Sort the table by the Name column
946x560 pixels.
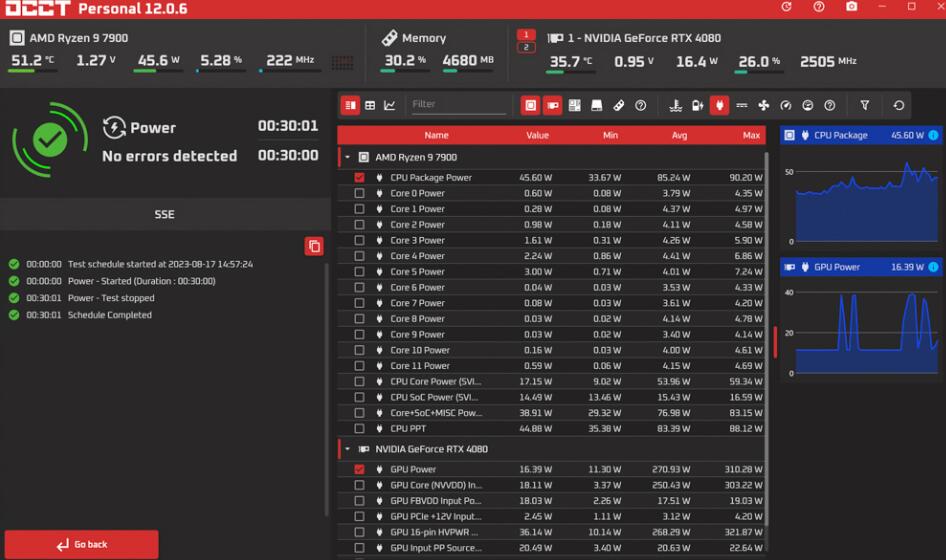click(x=436, y=135)
